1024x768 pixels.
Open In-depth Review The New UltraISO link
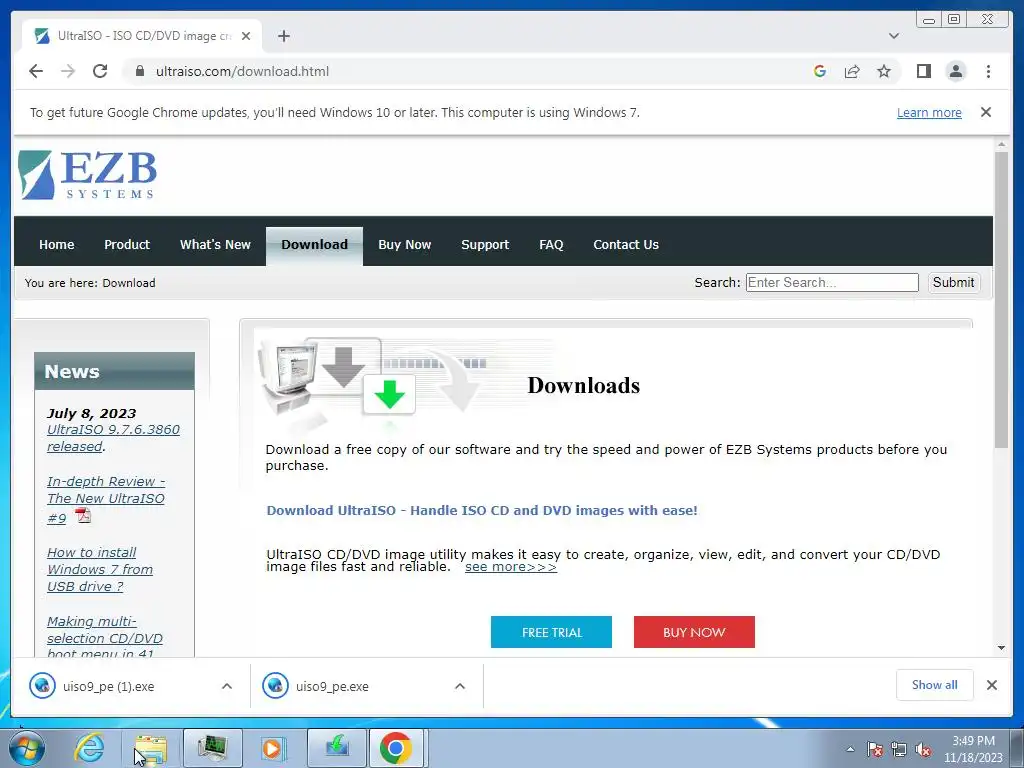[x=106, y=499]
